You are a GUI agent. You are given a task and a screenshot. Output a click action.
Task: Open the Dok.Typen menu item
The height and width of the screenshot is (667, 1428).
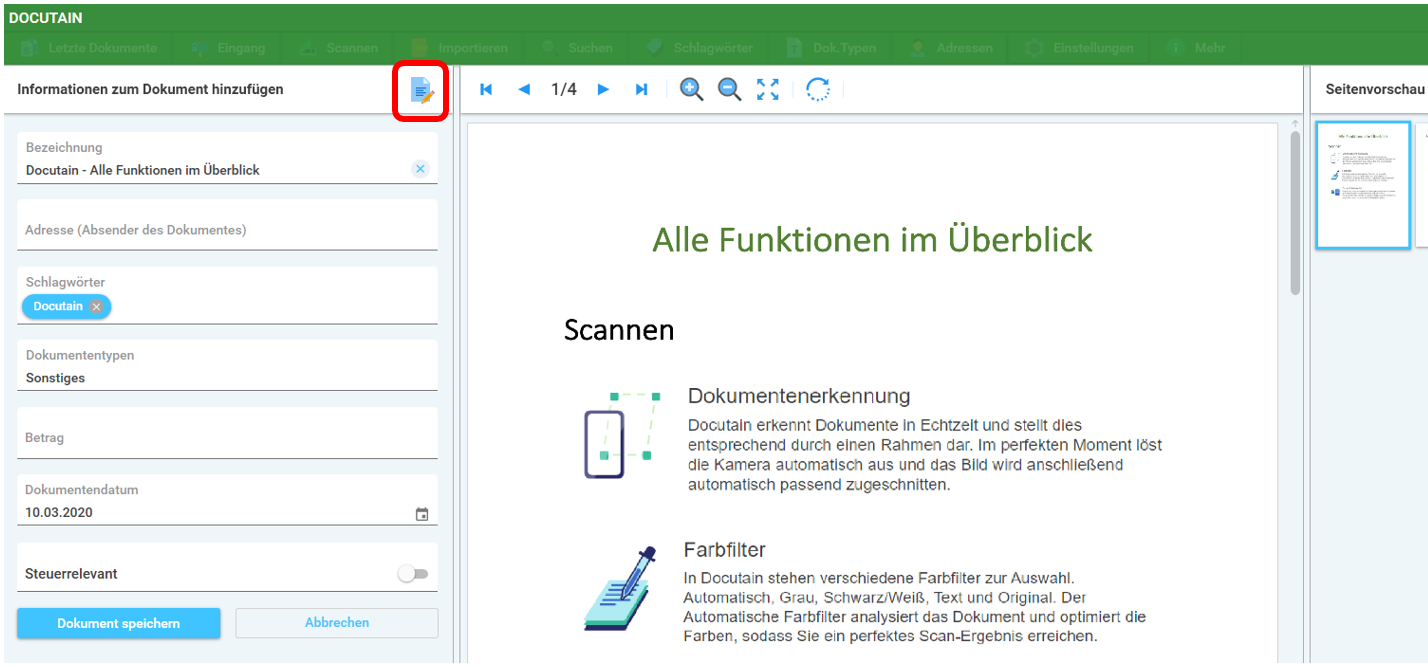(832, 48)
